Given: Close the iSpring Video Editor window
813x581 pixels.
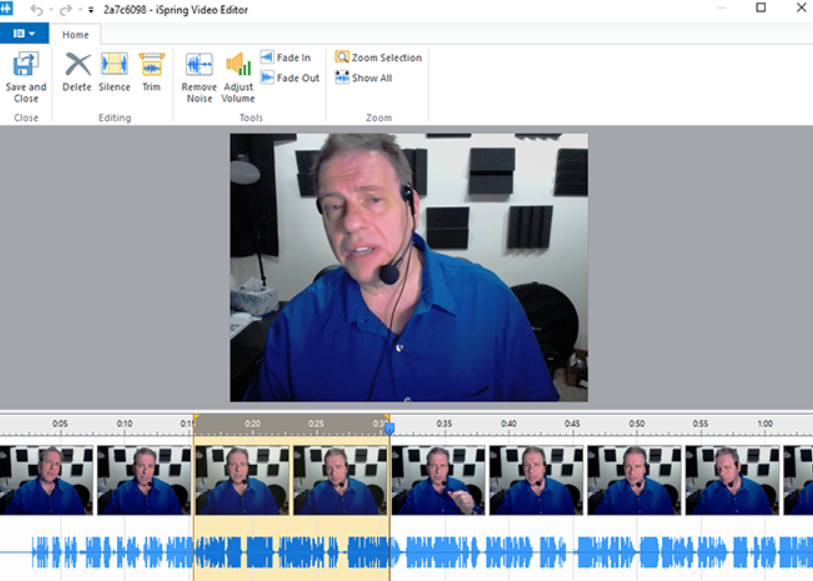Looking at the screenshot, I should [801, 7].
